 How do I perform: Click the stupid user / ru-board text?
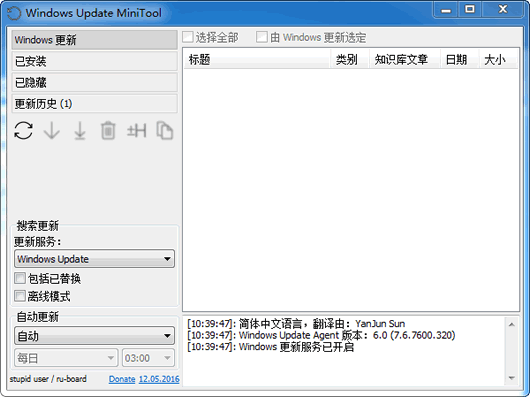tap(48, 379)
